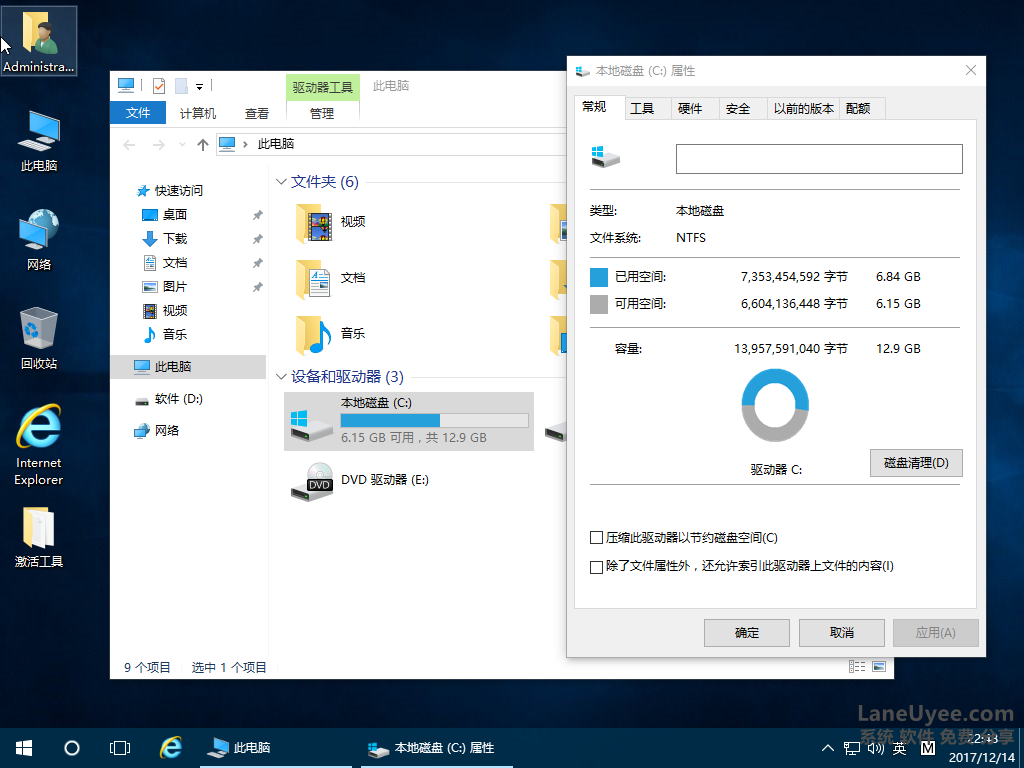Select 快速访问 in the navigation pane
Screen dimensions: 1024x768
pos(170,191)
